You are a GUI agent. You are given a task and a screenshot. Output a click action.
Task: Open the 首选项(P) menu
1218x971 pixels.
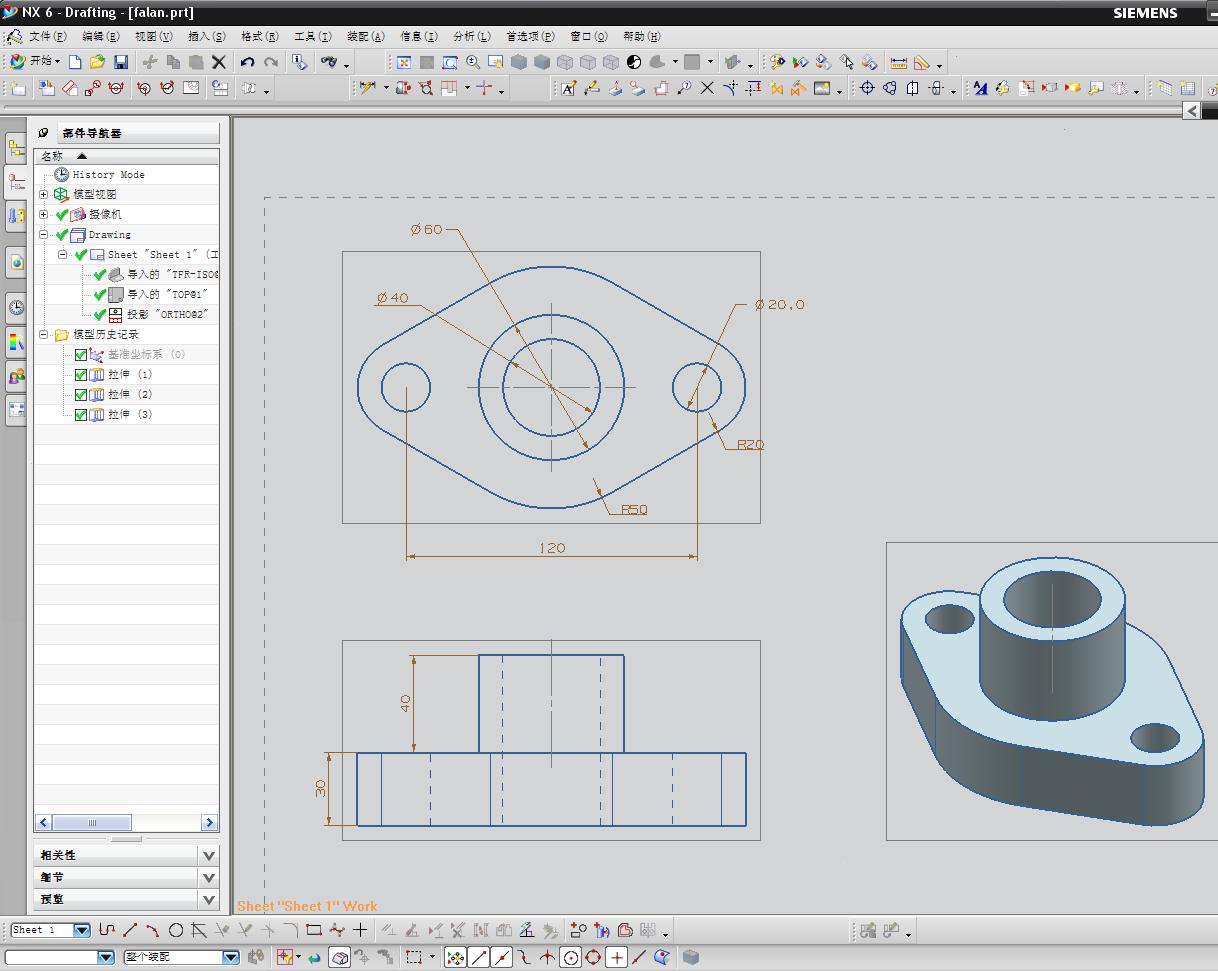(529, 36)
